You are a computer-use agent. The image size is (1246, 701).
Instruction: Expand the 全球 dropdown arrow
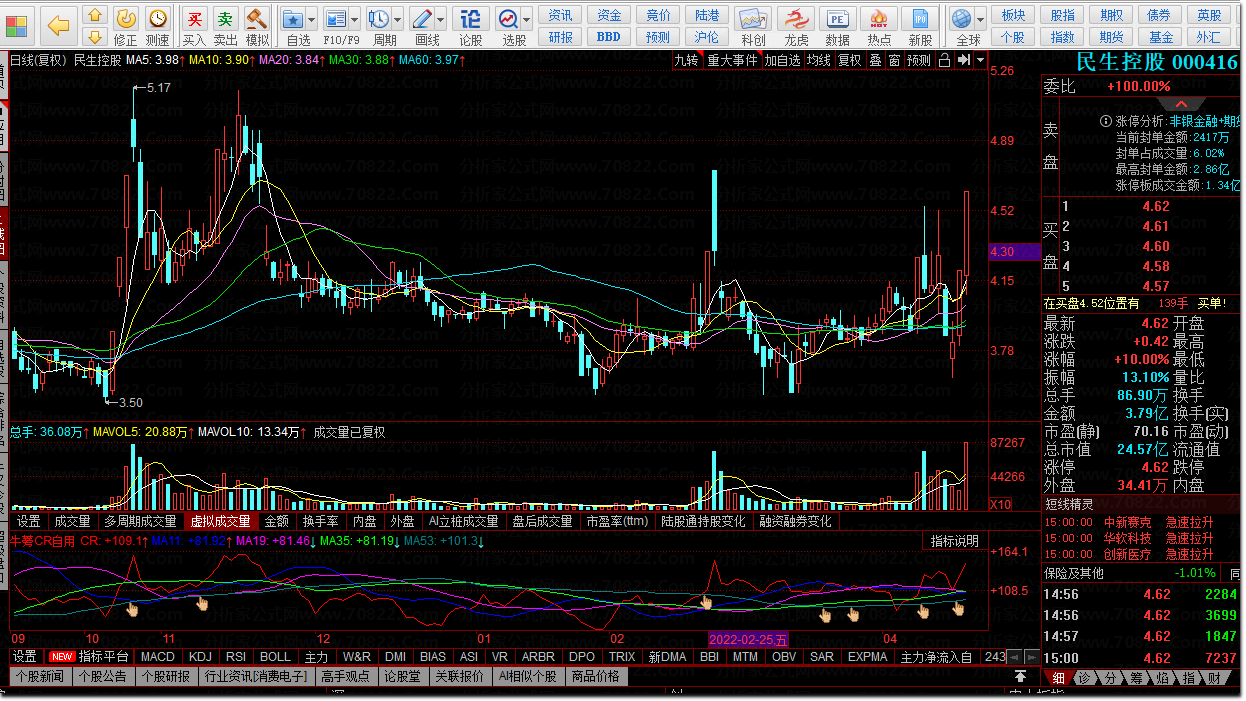pyautogui.click(x=980, y=19)
